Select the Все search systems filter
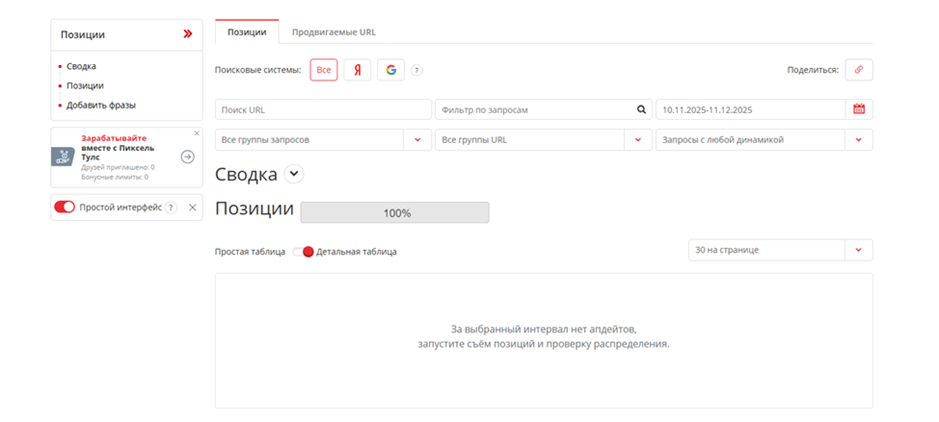The height and width of the screenshot is (422, 939). click(323, 70)
